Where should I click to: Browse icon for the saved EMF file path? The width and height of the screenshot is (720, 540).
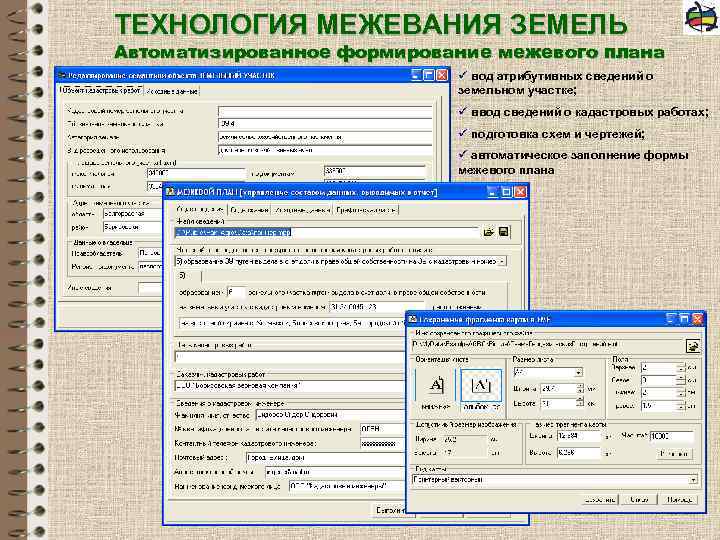click(692, 346)
